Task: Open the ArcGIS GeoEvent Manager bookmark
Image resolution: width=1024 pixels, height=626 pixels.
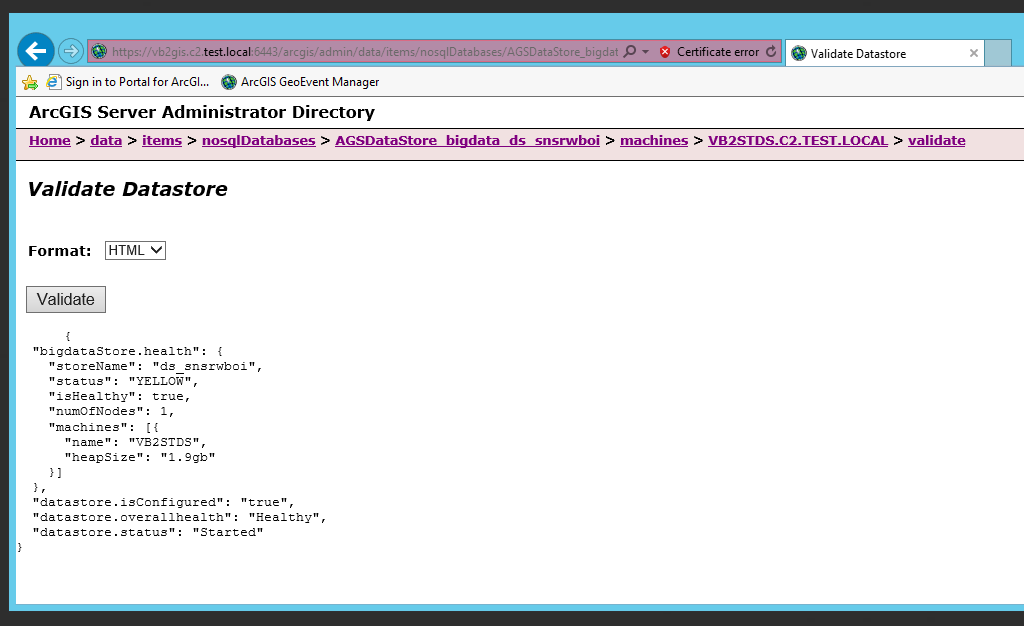Action: tap(300, 82)
